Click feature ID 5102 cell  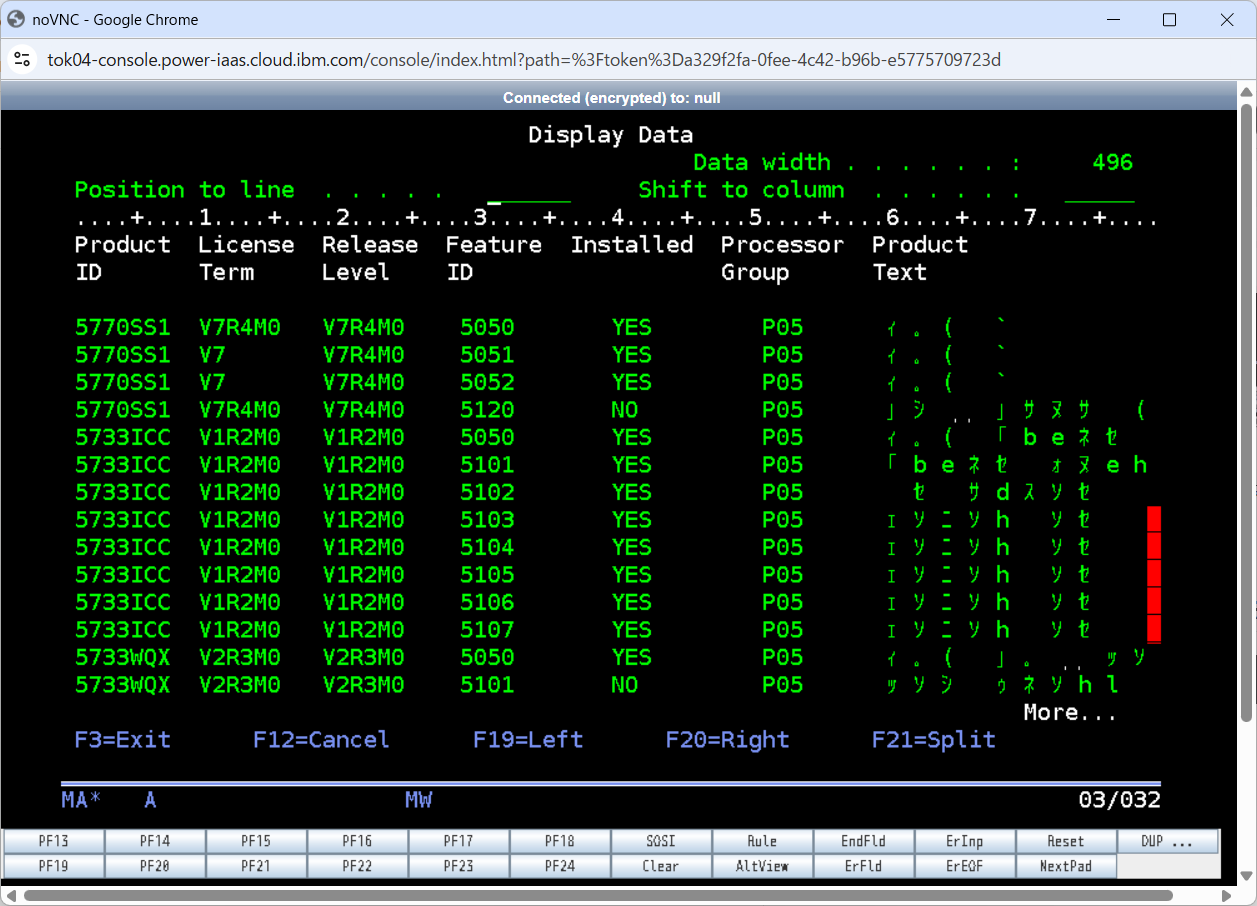pyautogui.click(x=487, y=493)
